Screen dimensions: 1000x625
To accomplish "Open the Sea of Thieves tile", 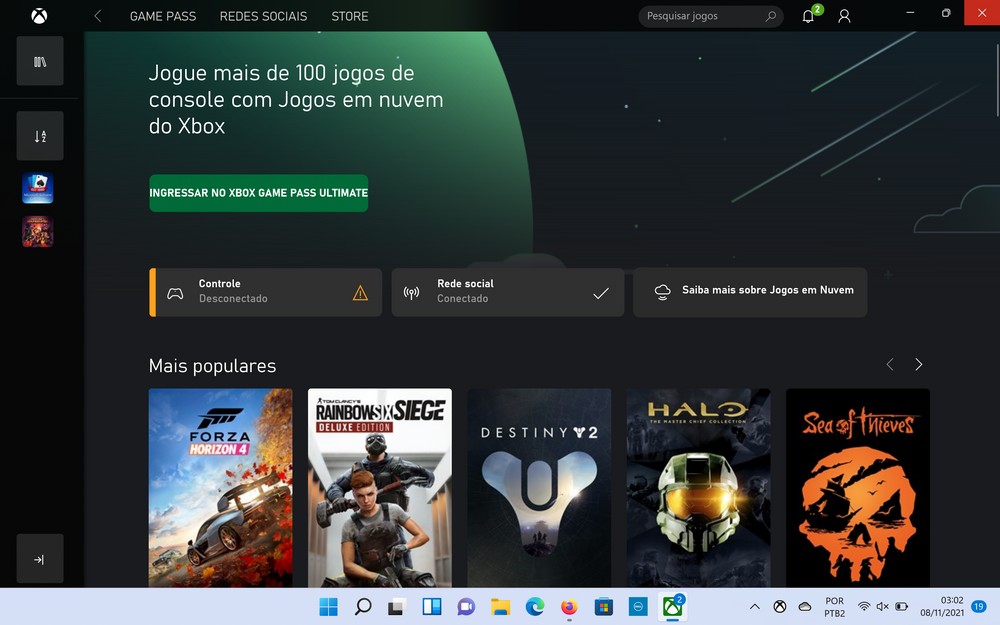I will coord(858,488).
